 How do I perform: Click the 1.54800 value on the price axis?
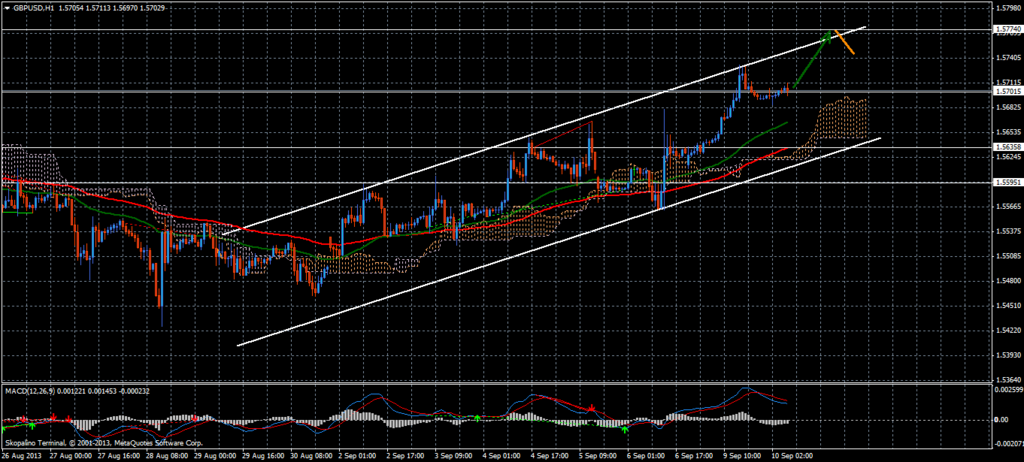click(1007, 281)
